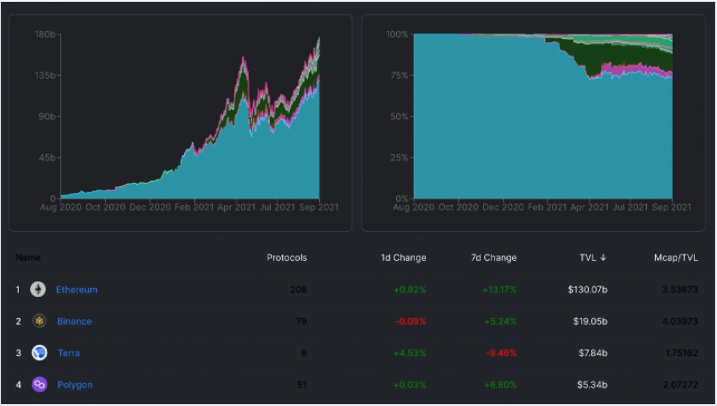The width and height of the screenshot is (717, 406).
Task: Sort table by 1d Change header
Action: (403, 258)
